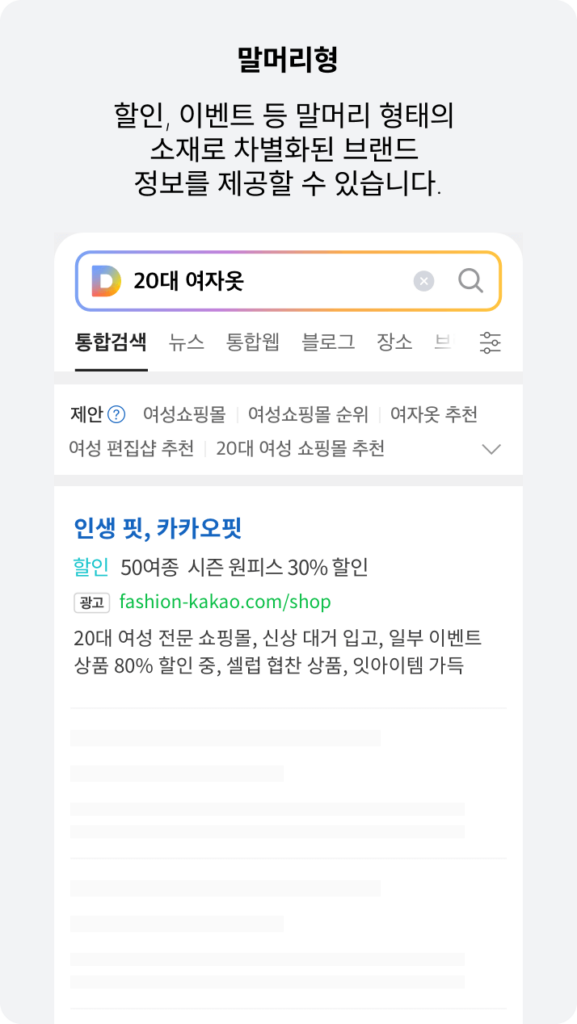Click the 여성쇼핑몰 순위 suggestion
577x1024 pixels.
308,414
